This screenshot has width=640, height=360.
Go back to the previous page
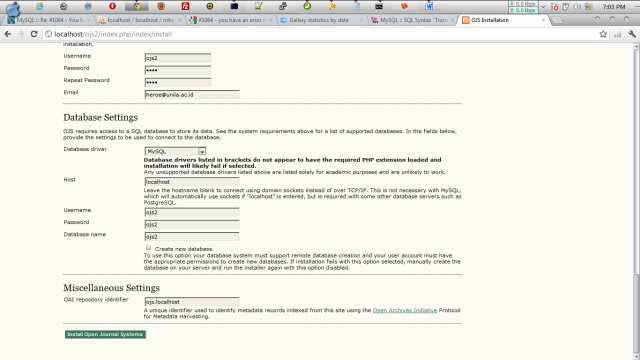pos(8,34)
